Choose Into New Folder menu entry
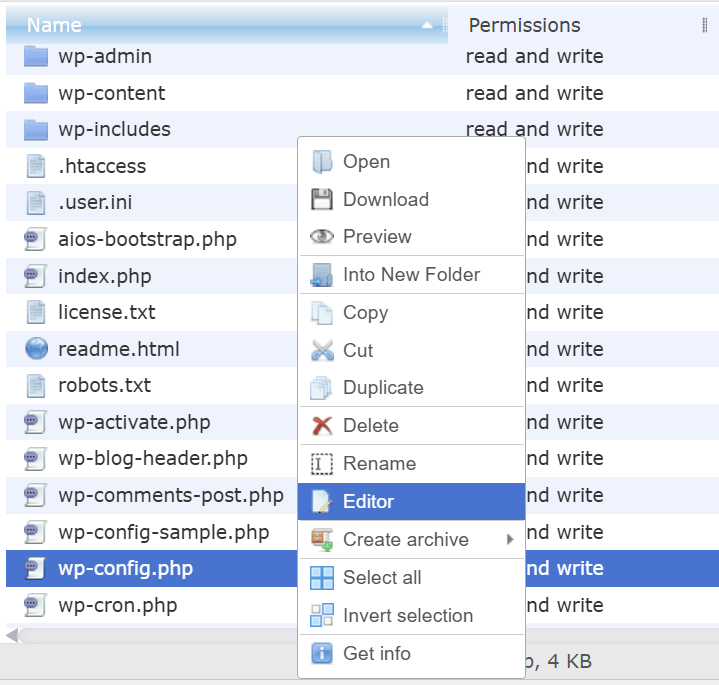 pos(411,275)
